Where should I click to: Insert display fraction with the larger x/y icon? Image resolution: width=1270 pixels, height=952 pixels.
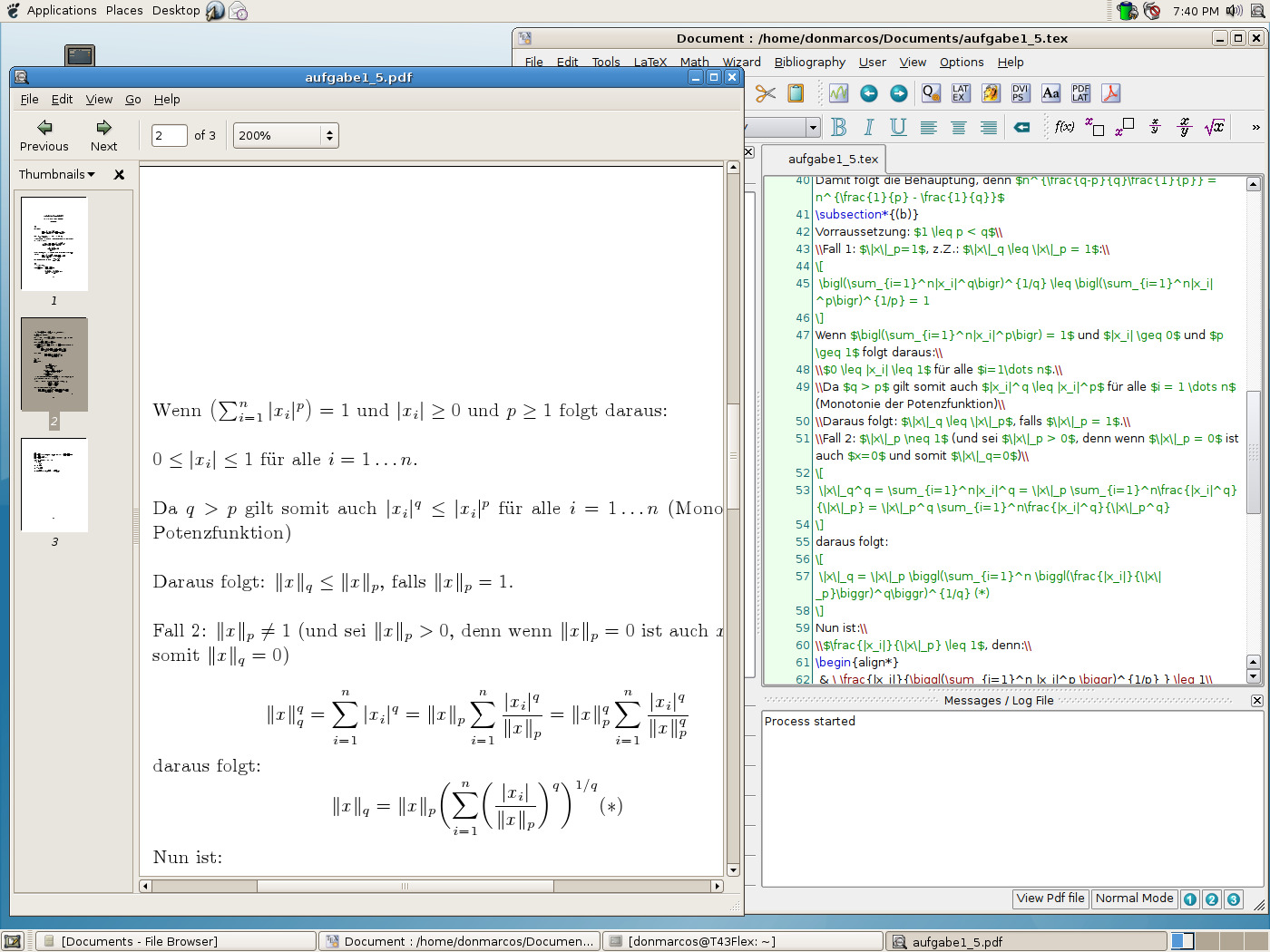(x=1185, y=128)
